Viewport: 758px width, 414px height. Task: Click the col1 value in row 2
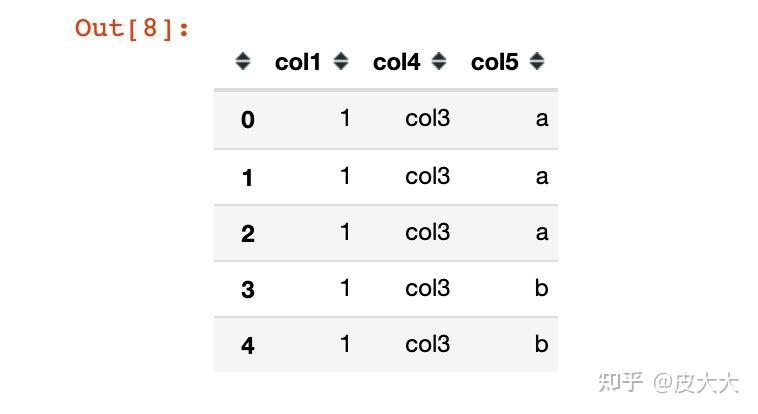(x=345, y=232)
